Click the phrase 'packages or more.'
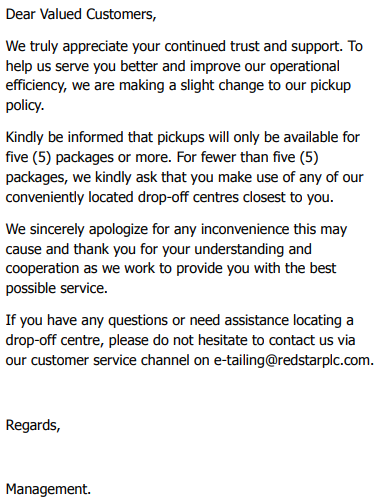The width and height of the screenshot is (376, 501). 114,157
